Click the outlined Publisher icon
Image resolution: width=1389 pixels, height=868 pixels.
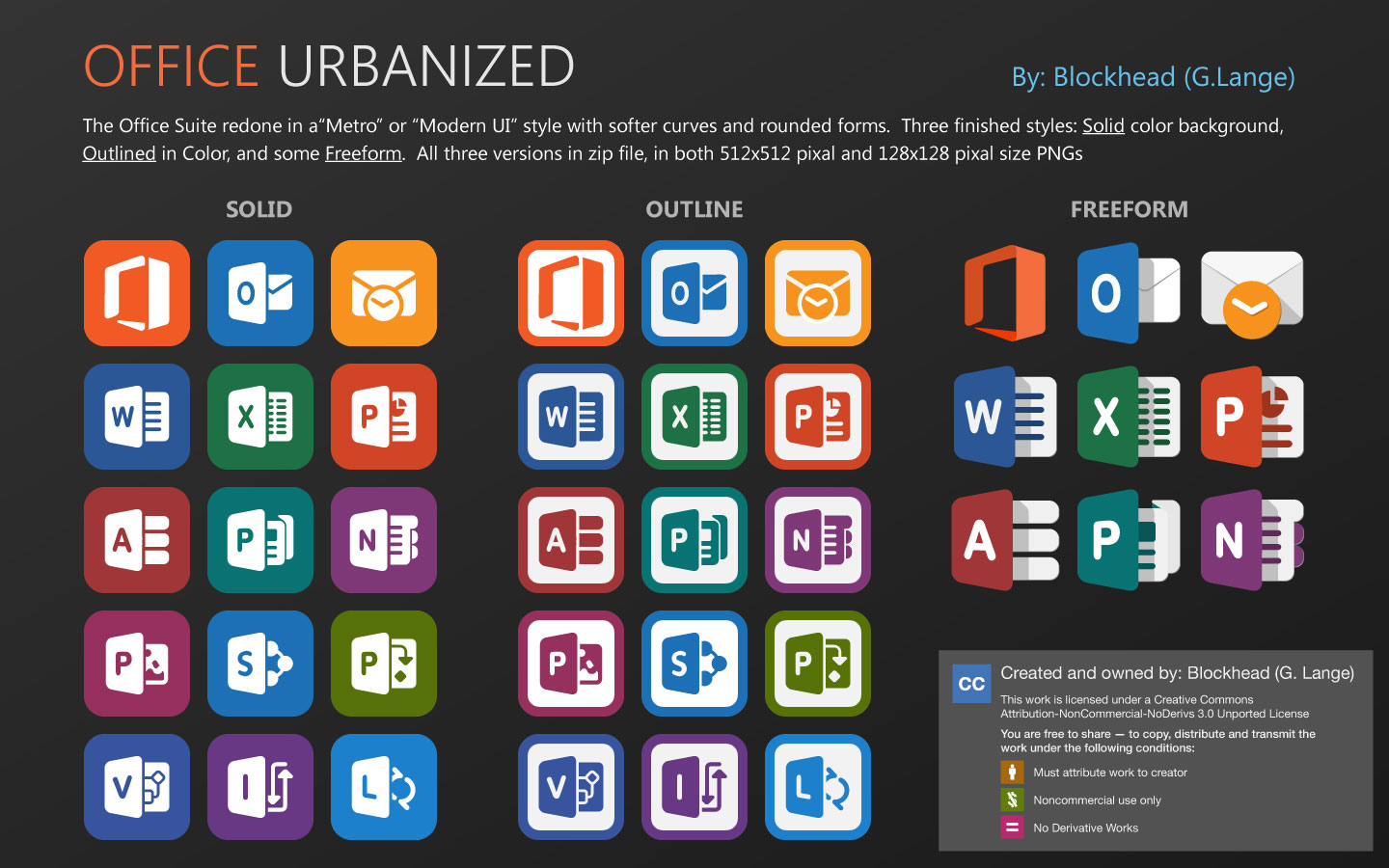[694, 540]
